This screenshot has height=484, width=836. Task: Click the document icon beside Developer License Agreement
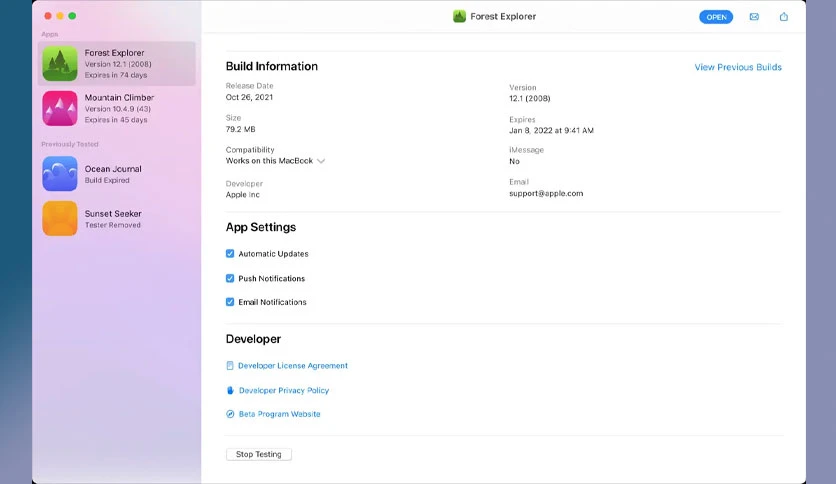[x=230, y=366]
